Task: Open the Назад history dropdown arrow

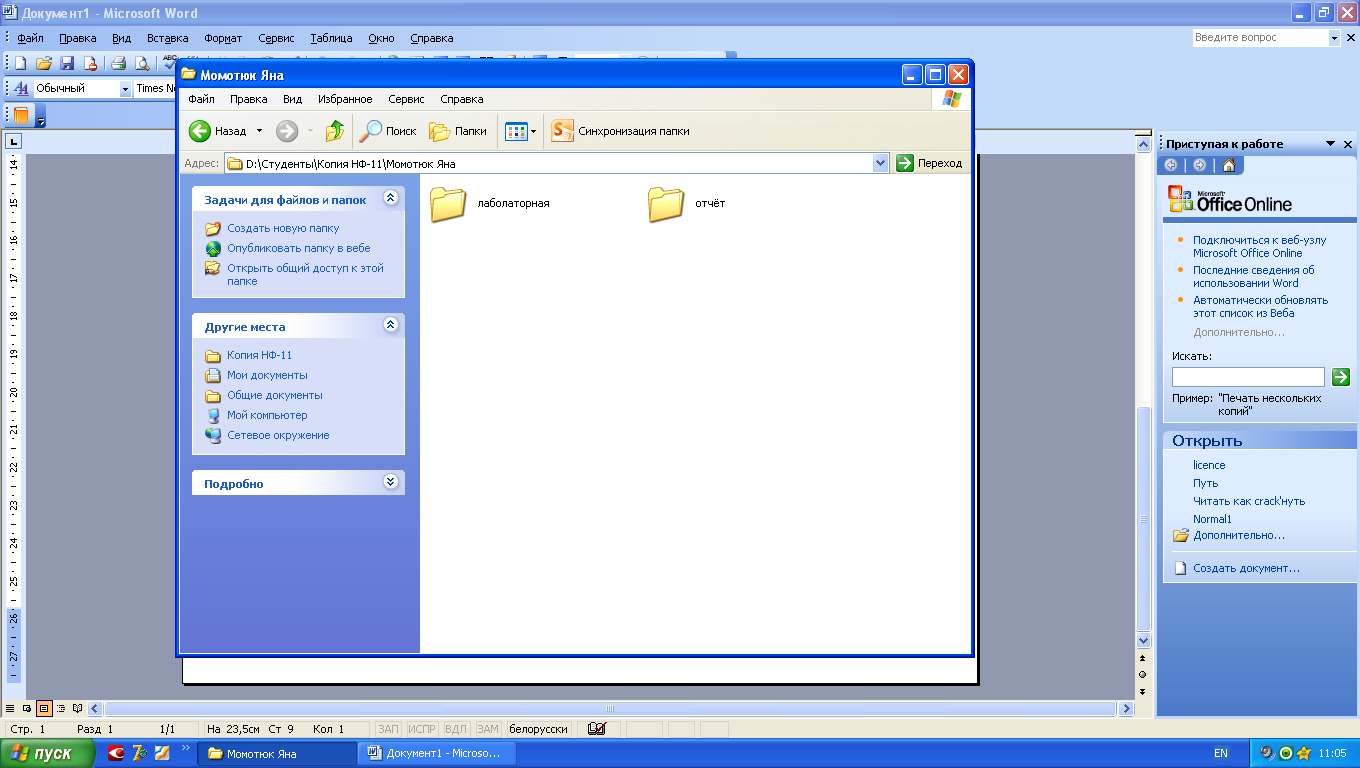Action: (x=260, y=131)
